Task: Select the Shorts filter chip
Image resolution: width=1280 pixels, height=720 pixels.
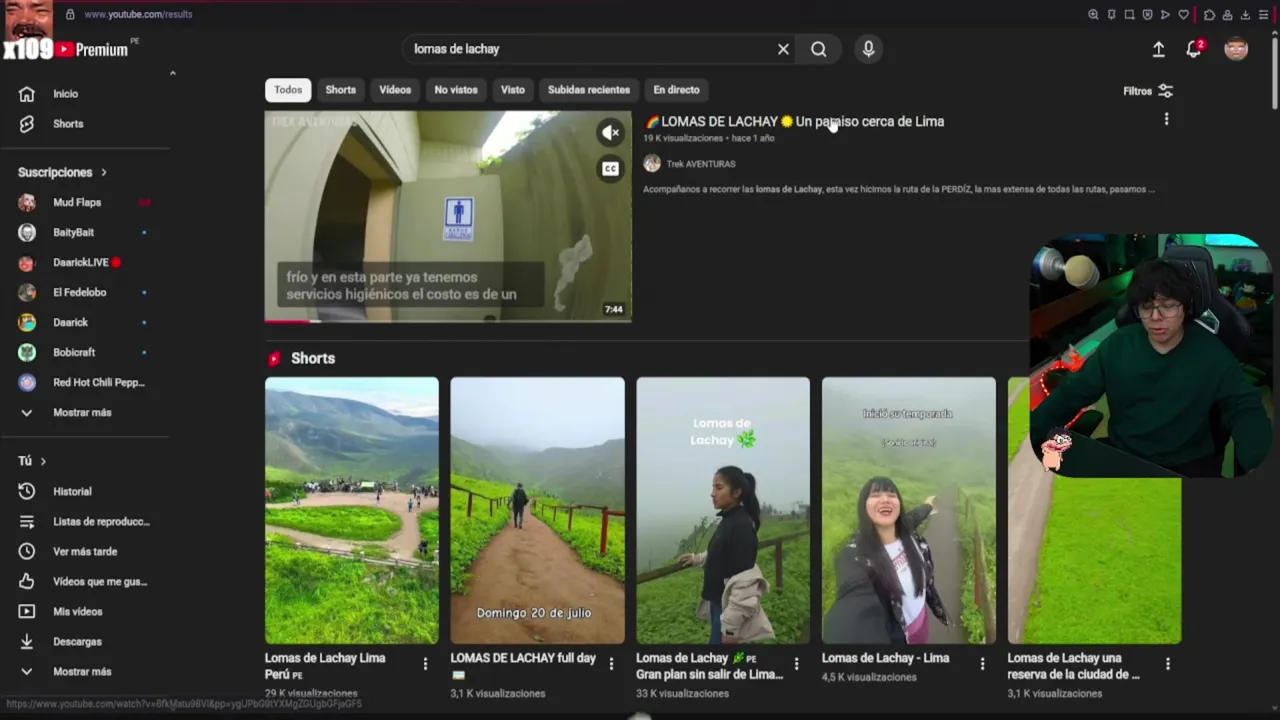Action: 340,90
